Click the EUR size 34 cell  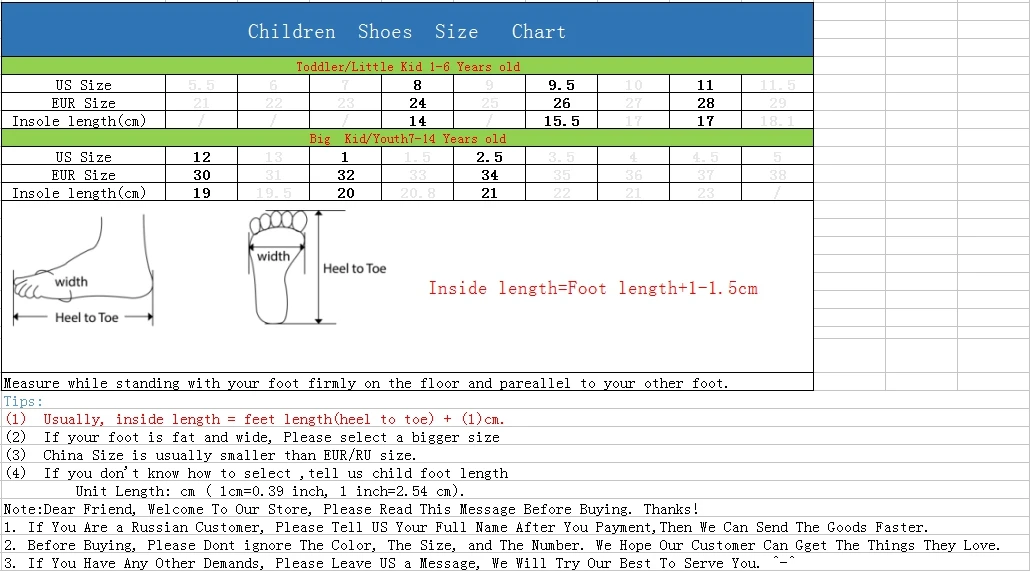tap(489, 175)
